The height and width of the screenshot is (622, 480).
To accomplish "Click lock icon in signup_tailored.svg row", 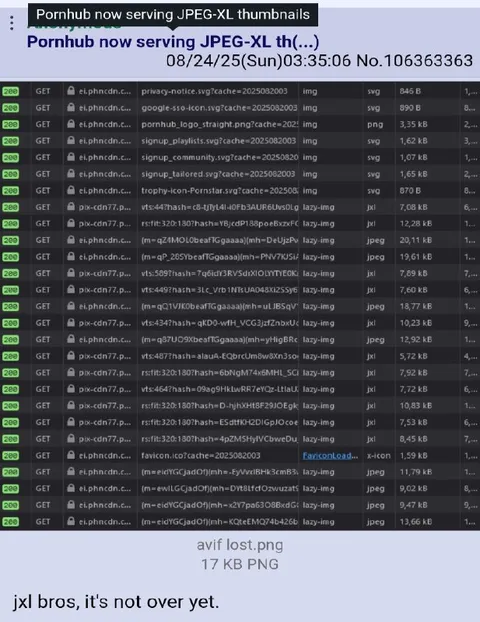I will pyautogui.click(x=71, y=174).
